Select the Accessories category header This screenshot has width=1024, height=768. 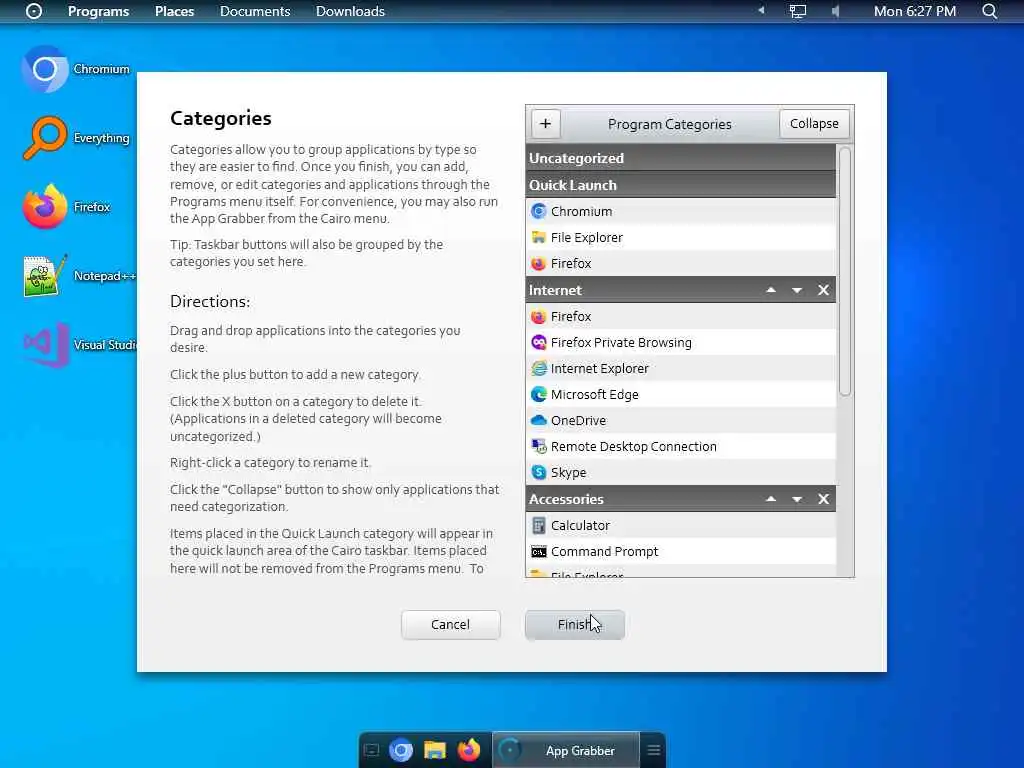[680, 499]
